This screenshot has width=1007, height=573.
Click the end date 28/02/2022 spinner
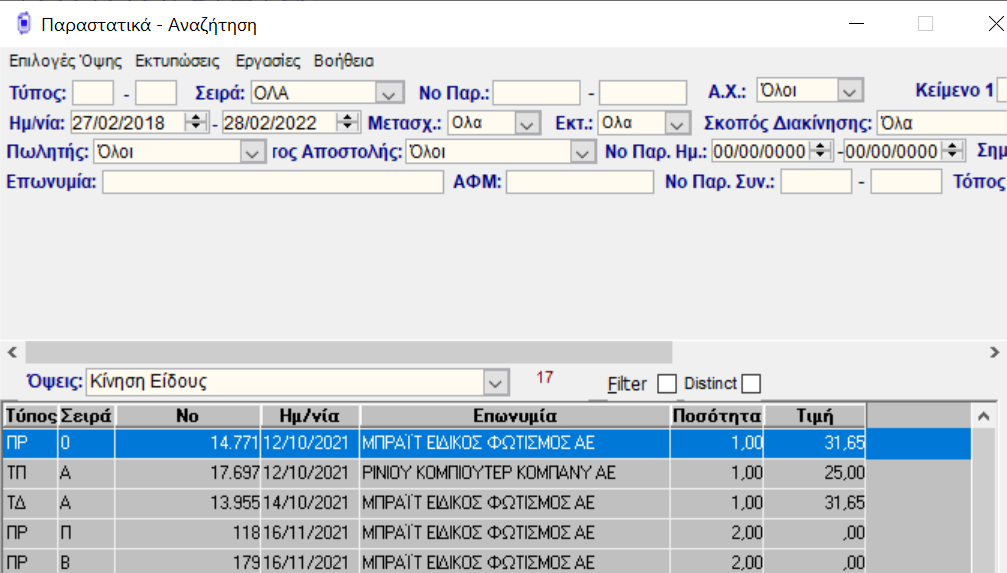[x=348, y=123]
